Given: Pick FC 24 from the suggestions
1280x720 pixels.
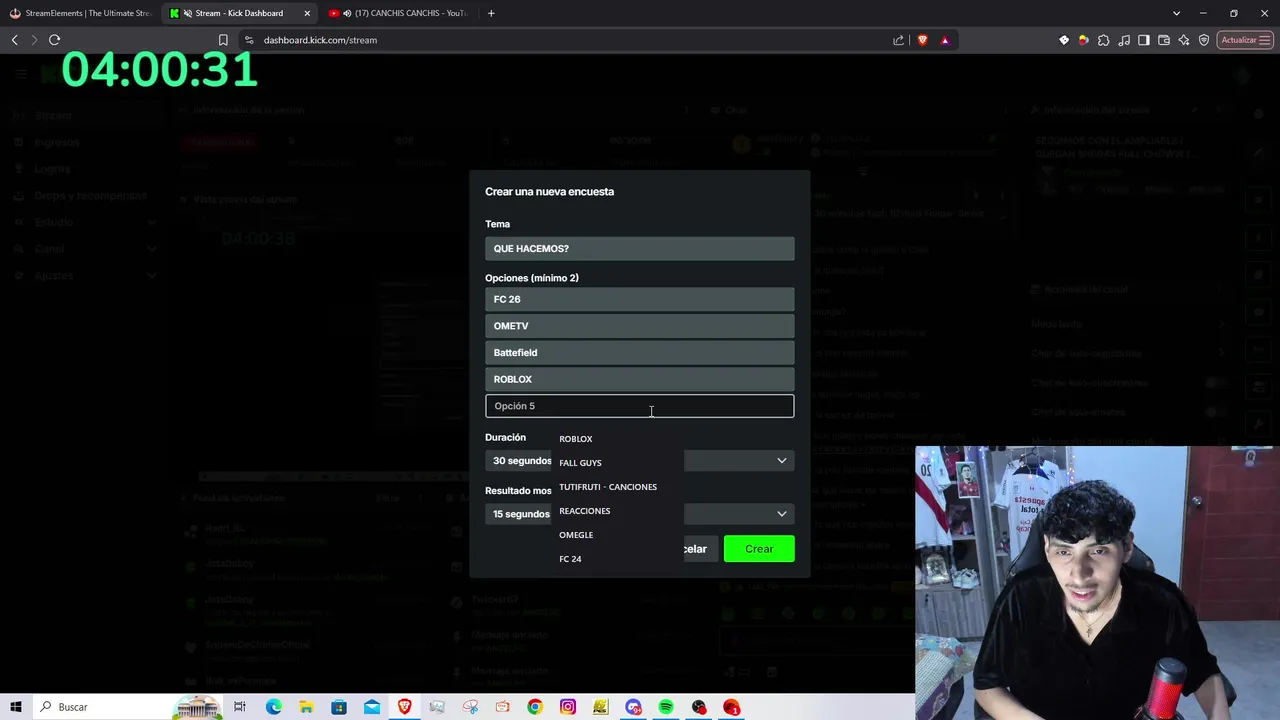Looking at the screenshot, I should (x=617, y=559).
